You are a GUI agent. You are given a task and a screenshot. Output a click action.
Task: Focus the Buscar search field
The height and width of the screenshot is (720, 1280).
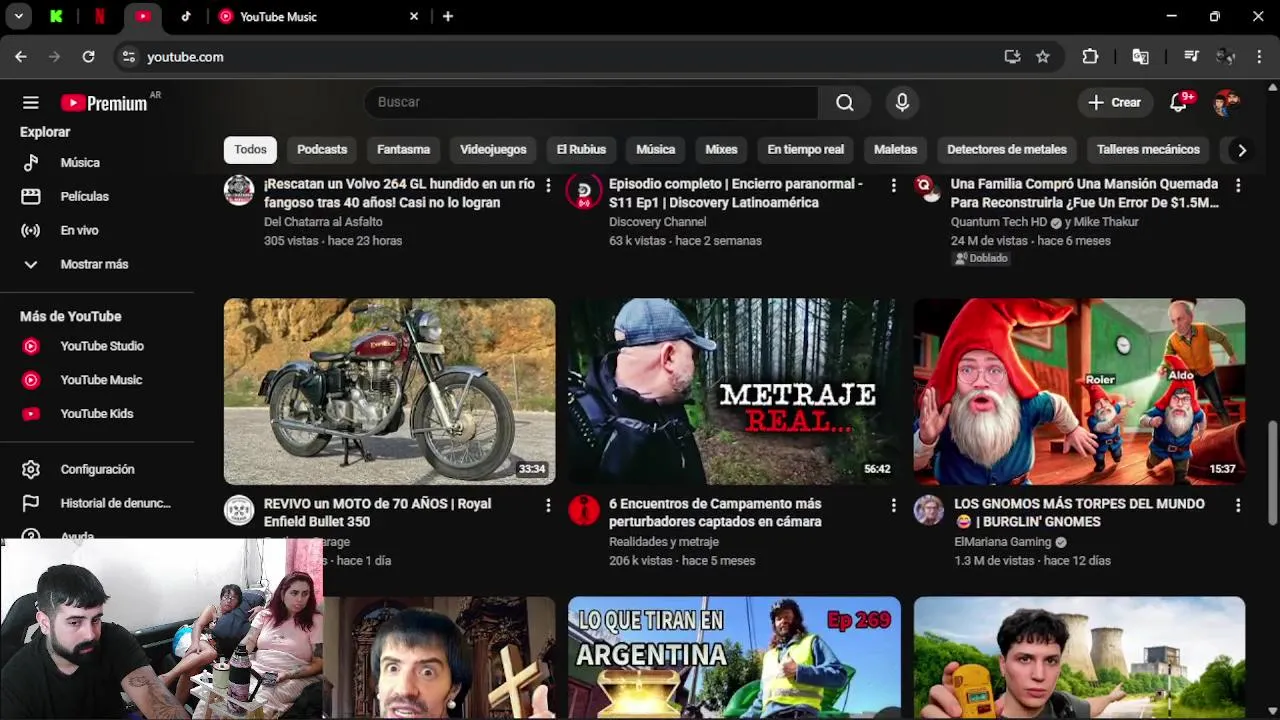click(x=592, y=102)
